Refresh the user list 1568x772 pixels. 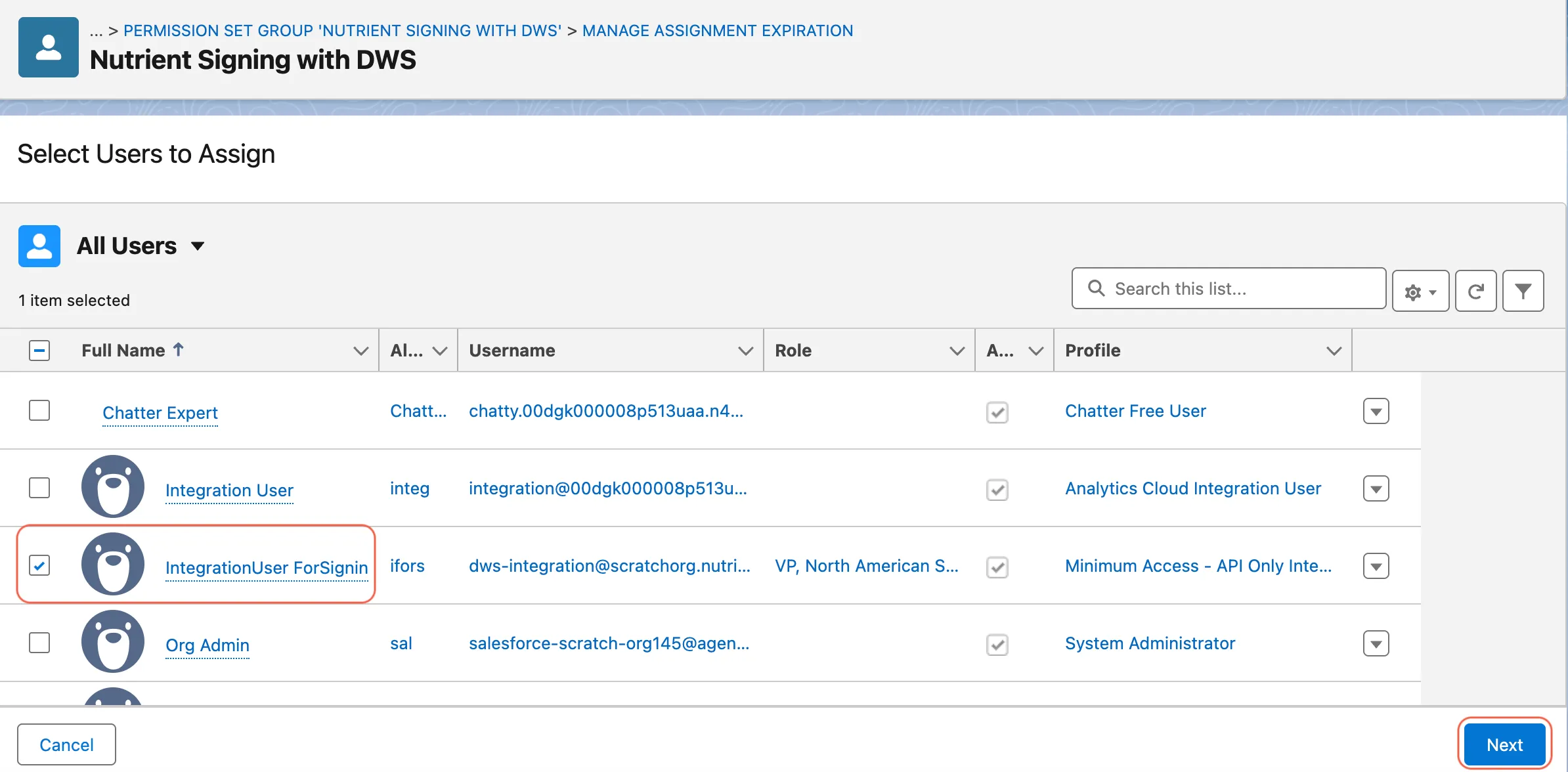[x=1475, y=291]
